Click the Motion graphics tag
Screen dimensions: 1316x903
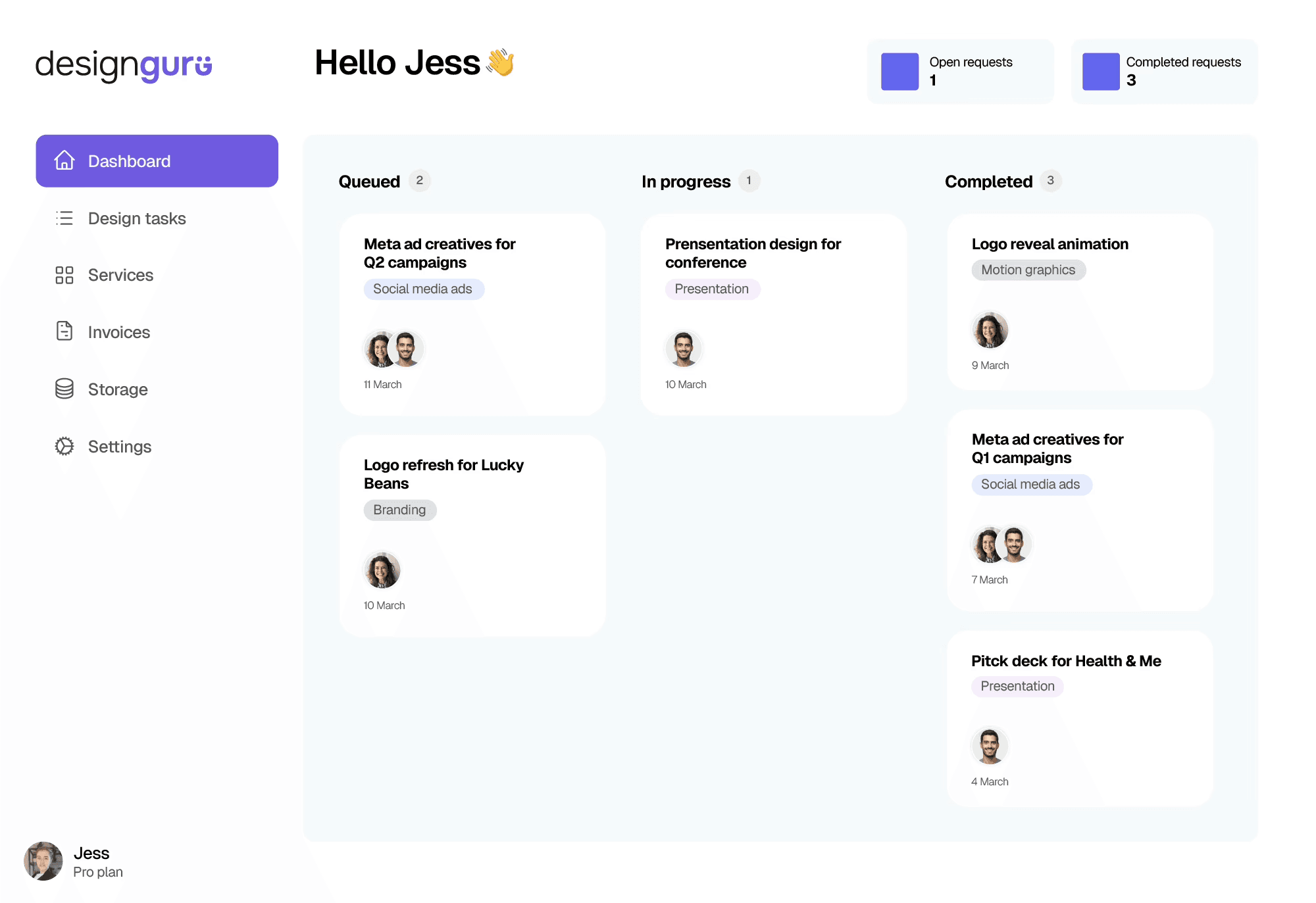click(x=1028, y=270)
